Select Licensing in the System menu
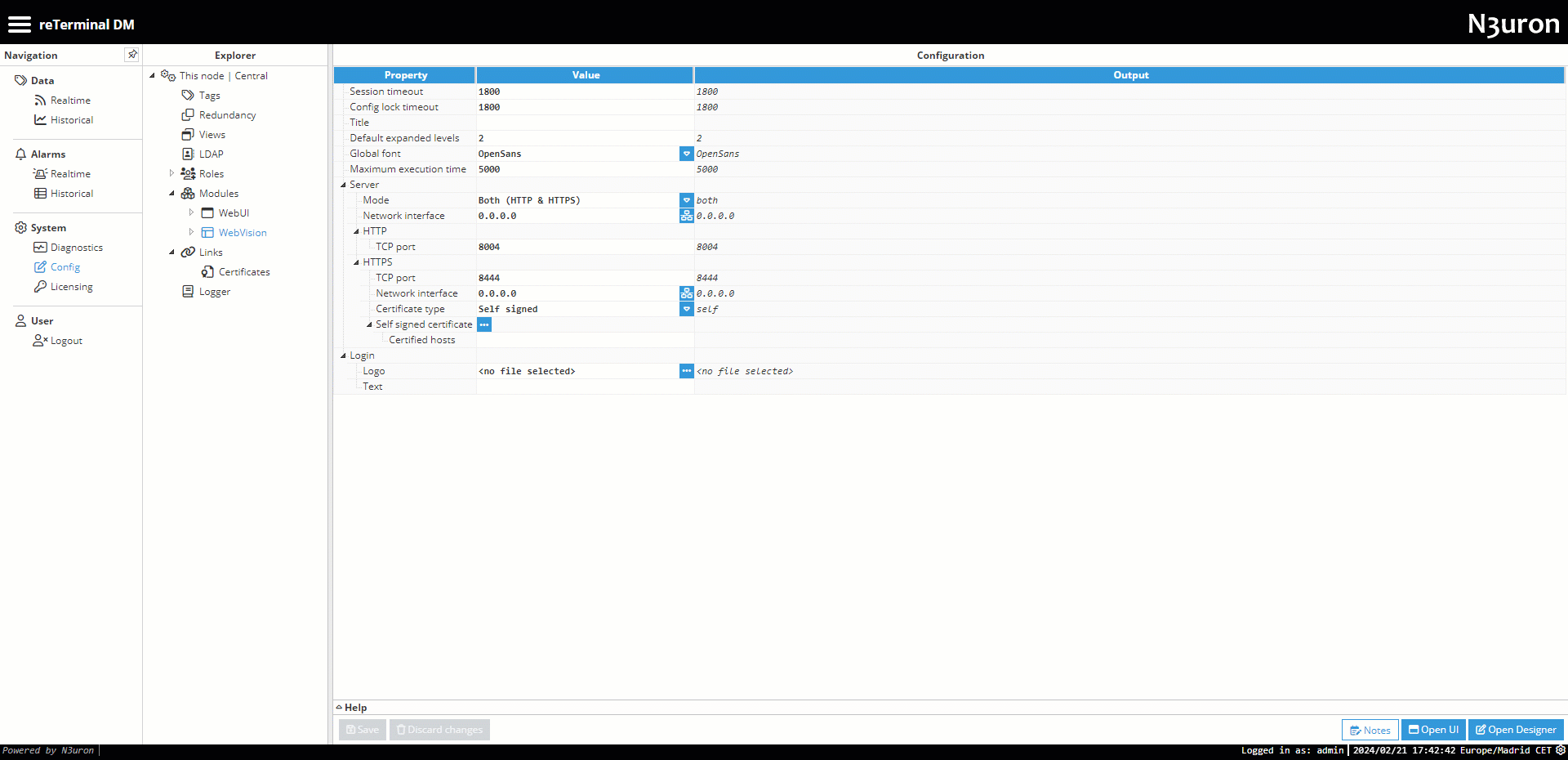 click(x=71, y=287)
